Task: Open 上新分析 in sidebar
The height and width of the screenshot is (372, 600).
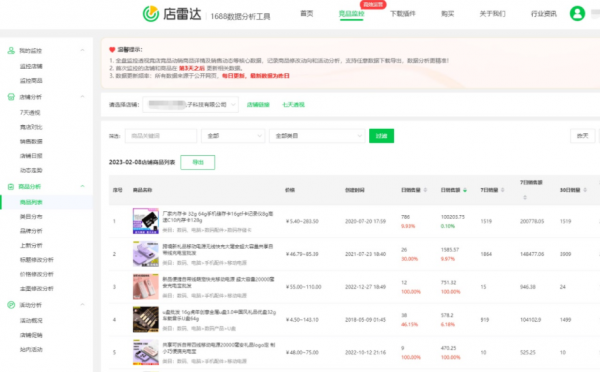Action: click(31, 245)
